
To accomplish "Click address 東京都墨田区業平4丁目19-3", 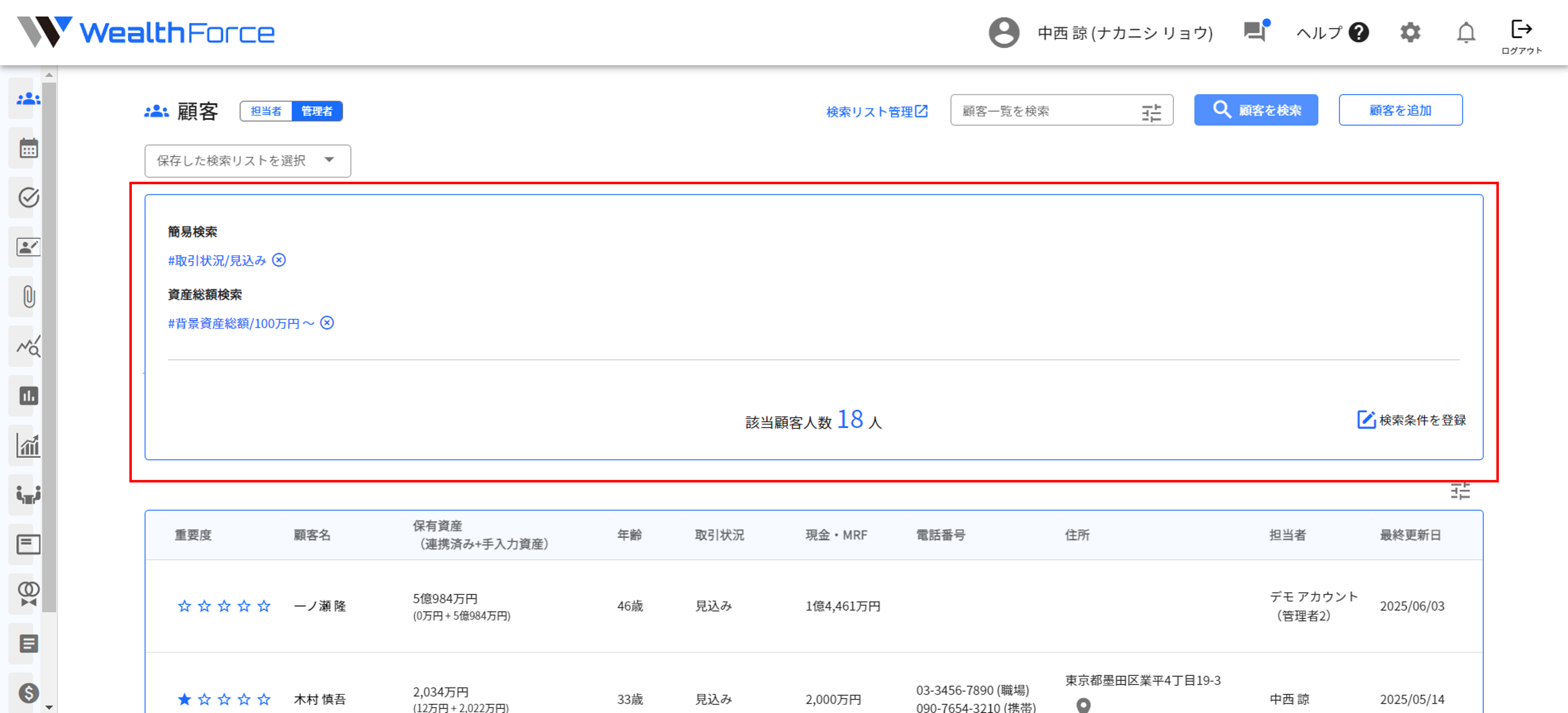I will (x=1143, y=680).
